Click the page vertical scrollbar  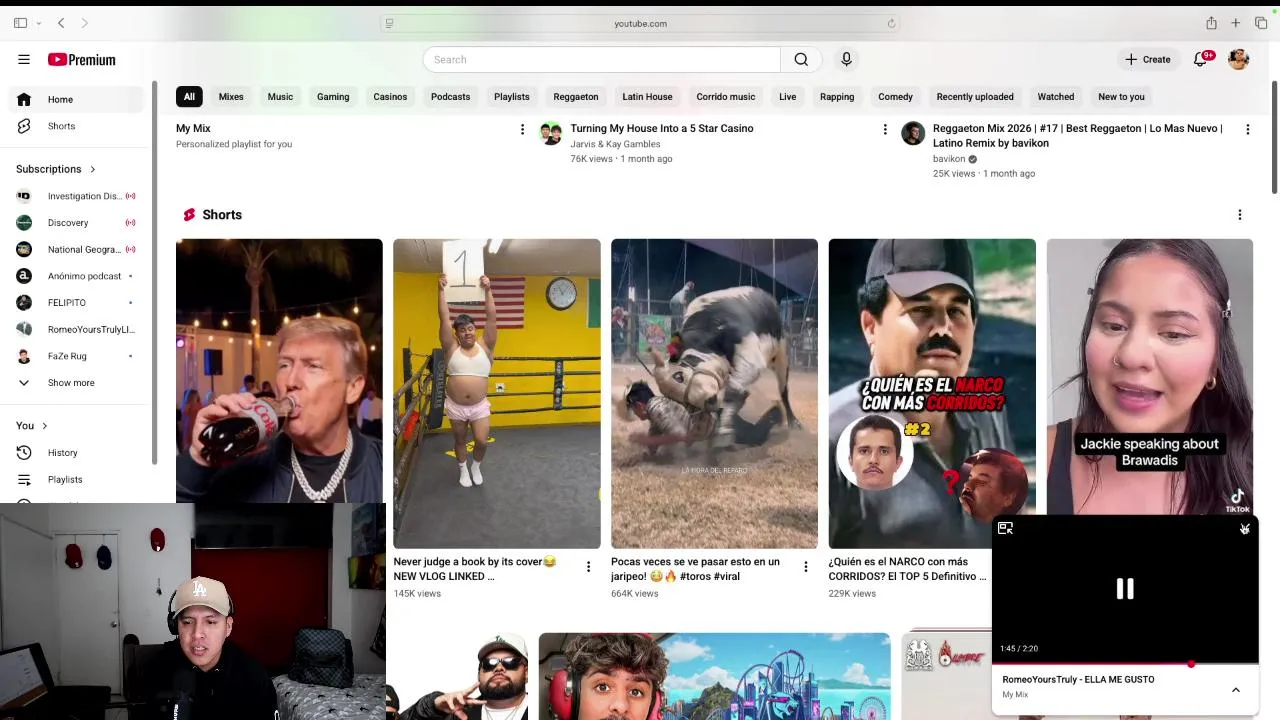click(1274, 138)
